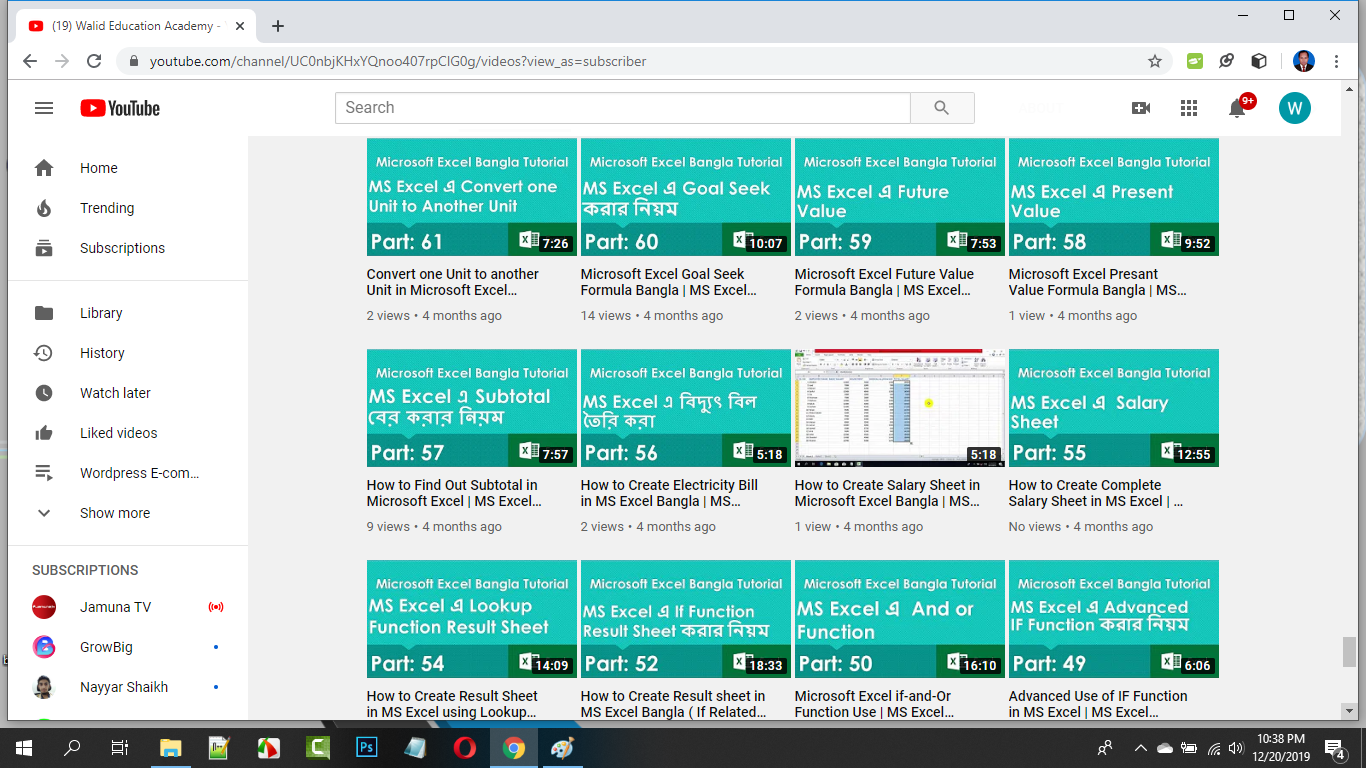This screenshot has width=1366, height=768.
Task: Open the notifications bell
Action: [1237, 109]
